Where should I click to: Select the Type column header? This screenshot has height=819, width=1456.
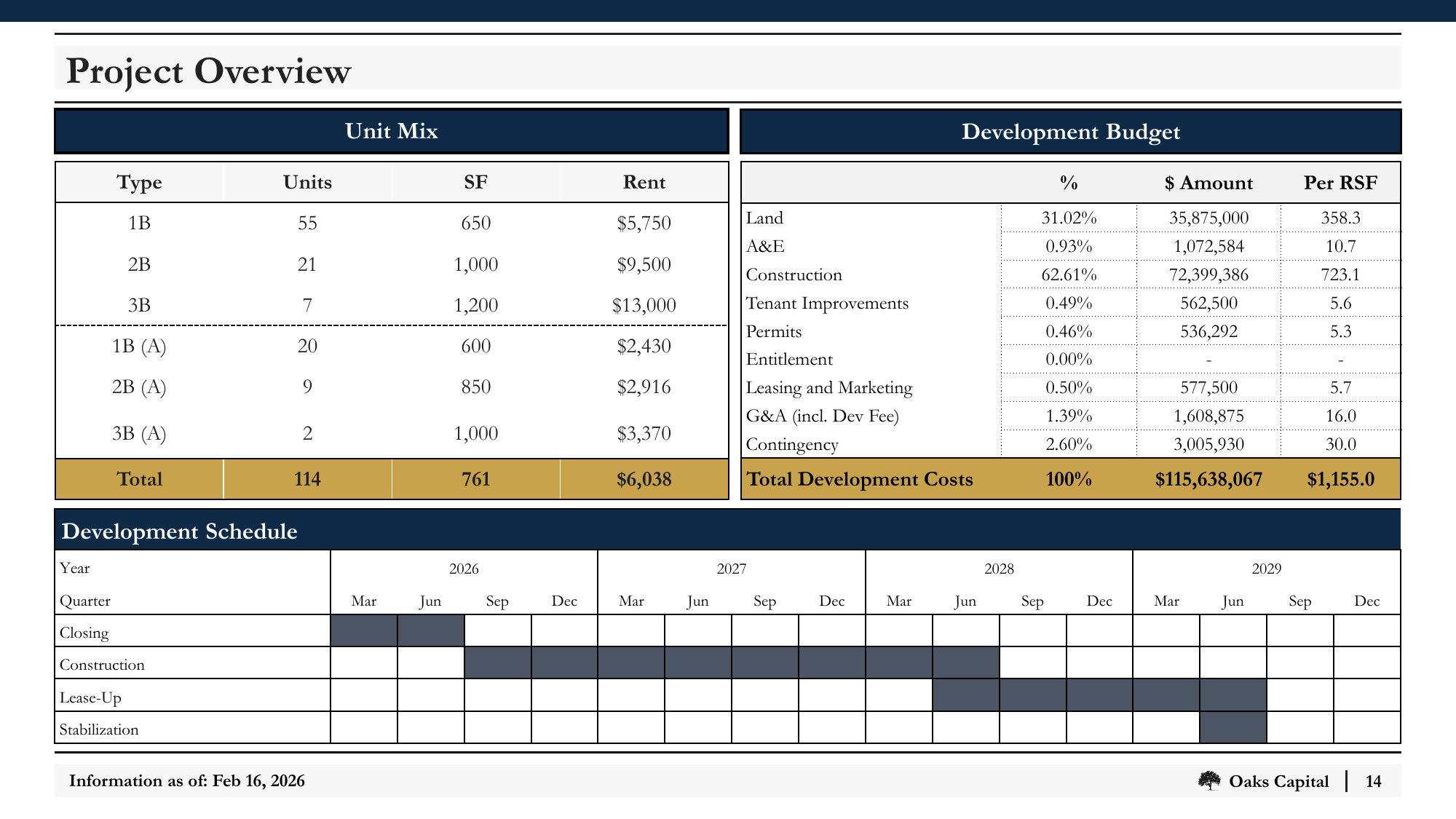139,182
